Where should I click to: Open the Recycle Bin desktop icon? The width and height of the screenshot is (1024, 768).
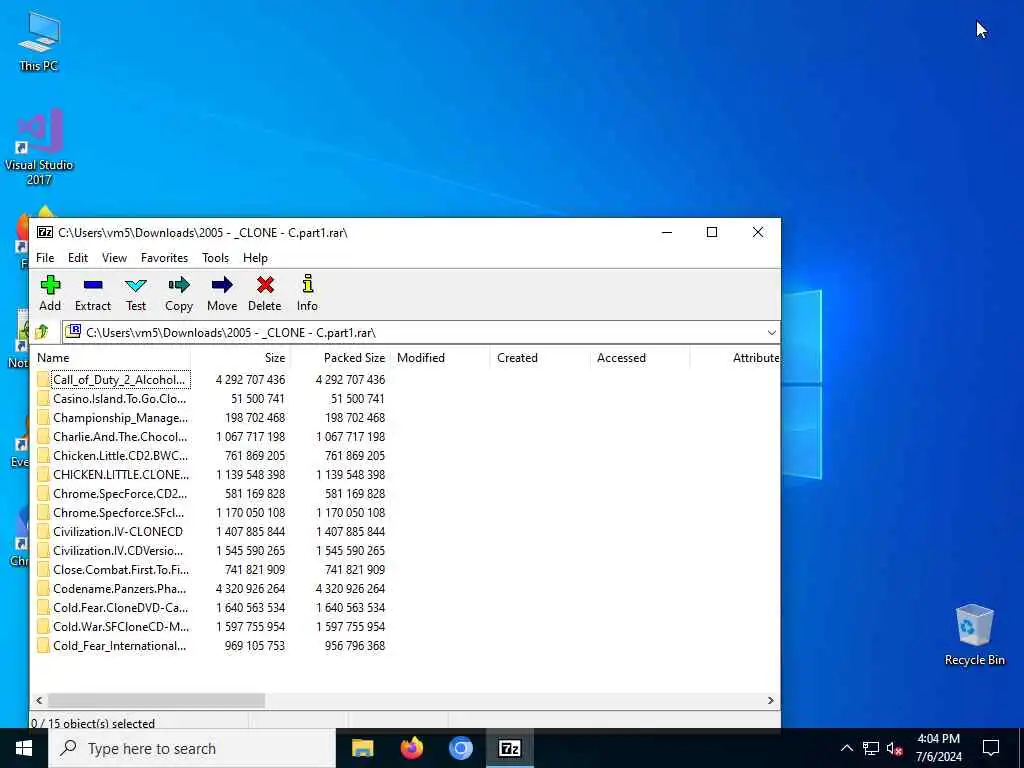click(x=974, y=635)
